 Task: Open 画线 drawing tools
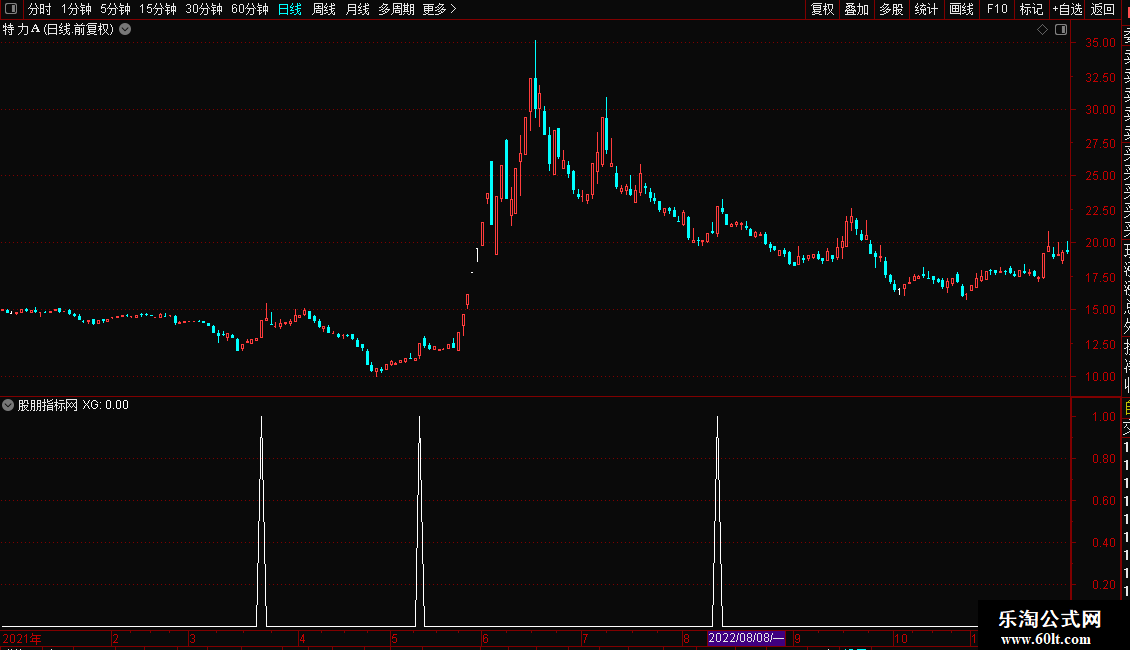(x=961, y=9)
